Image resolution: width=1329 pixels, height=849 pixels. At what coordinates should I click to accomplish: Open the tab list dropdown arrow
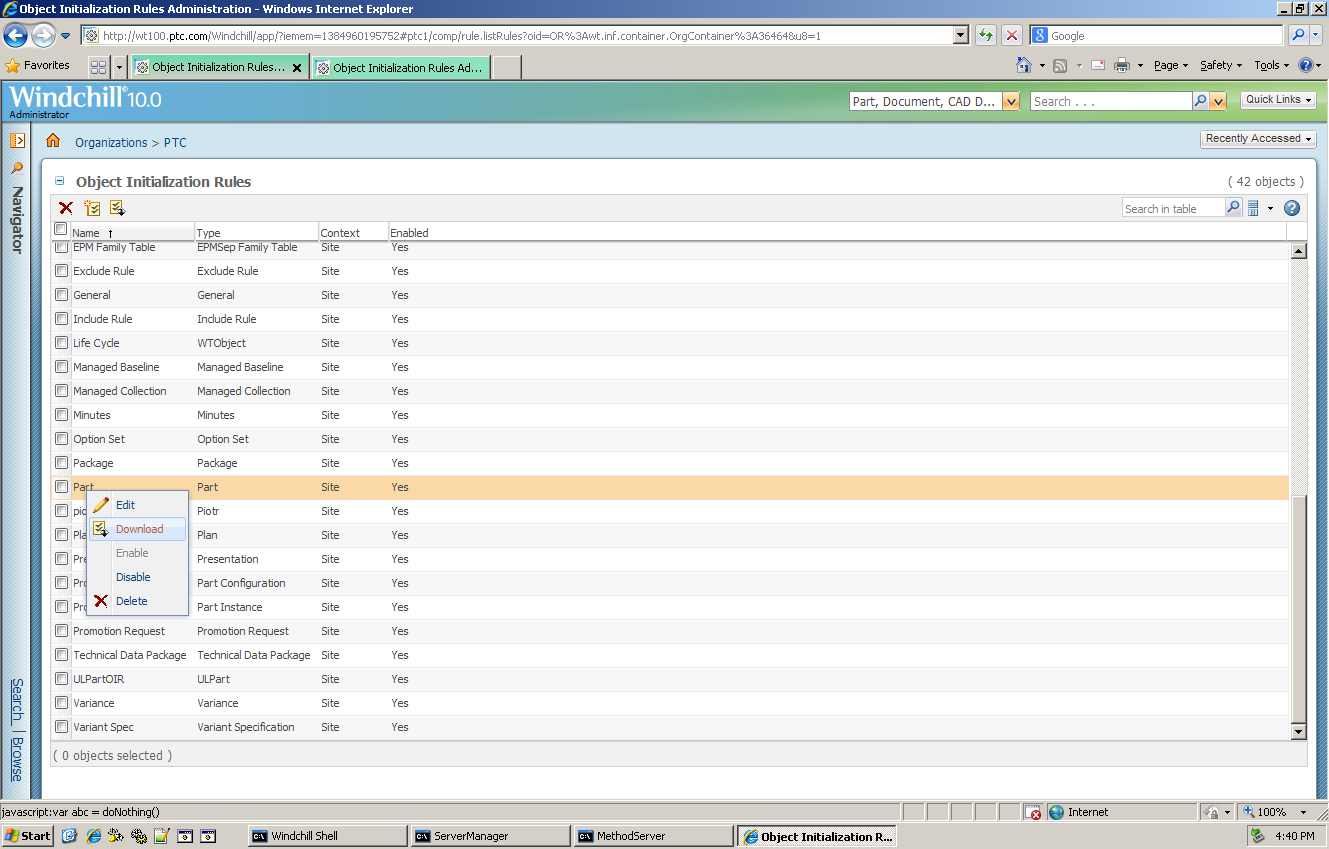tap(120, 67)
